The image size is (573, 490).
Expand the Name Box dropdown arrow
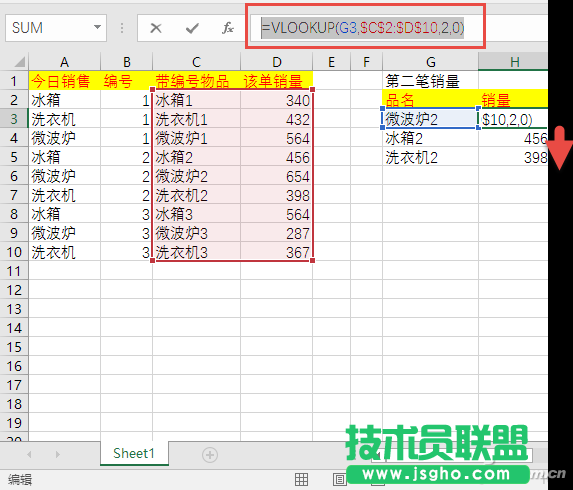click(97, 27)
